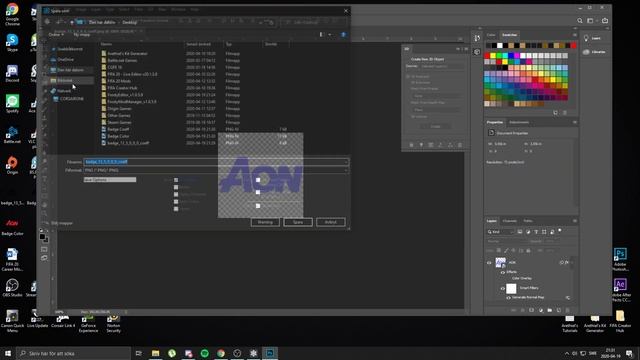The height and width of the screenshot is (360, 640).
Task: Open the Photoshop workspace switcher icon
Action: (590, 20)
